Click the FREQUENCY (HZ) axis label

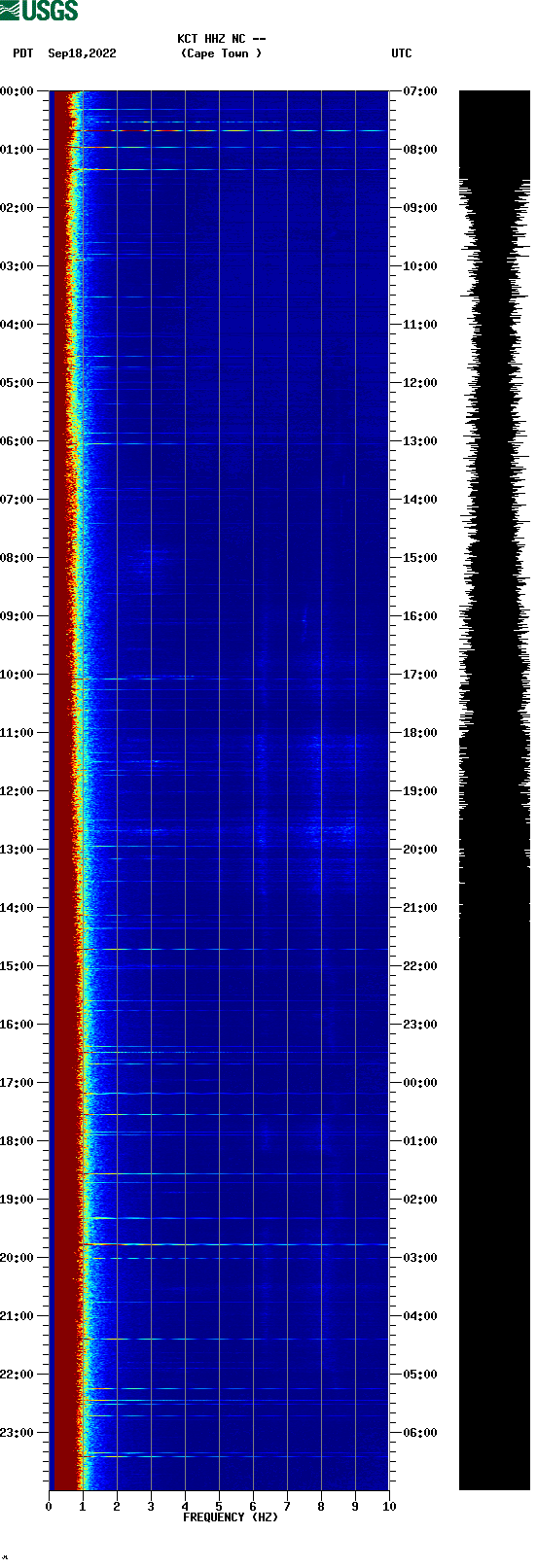coord(231,1517)
